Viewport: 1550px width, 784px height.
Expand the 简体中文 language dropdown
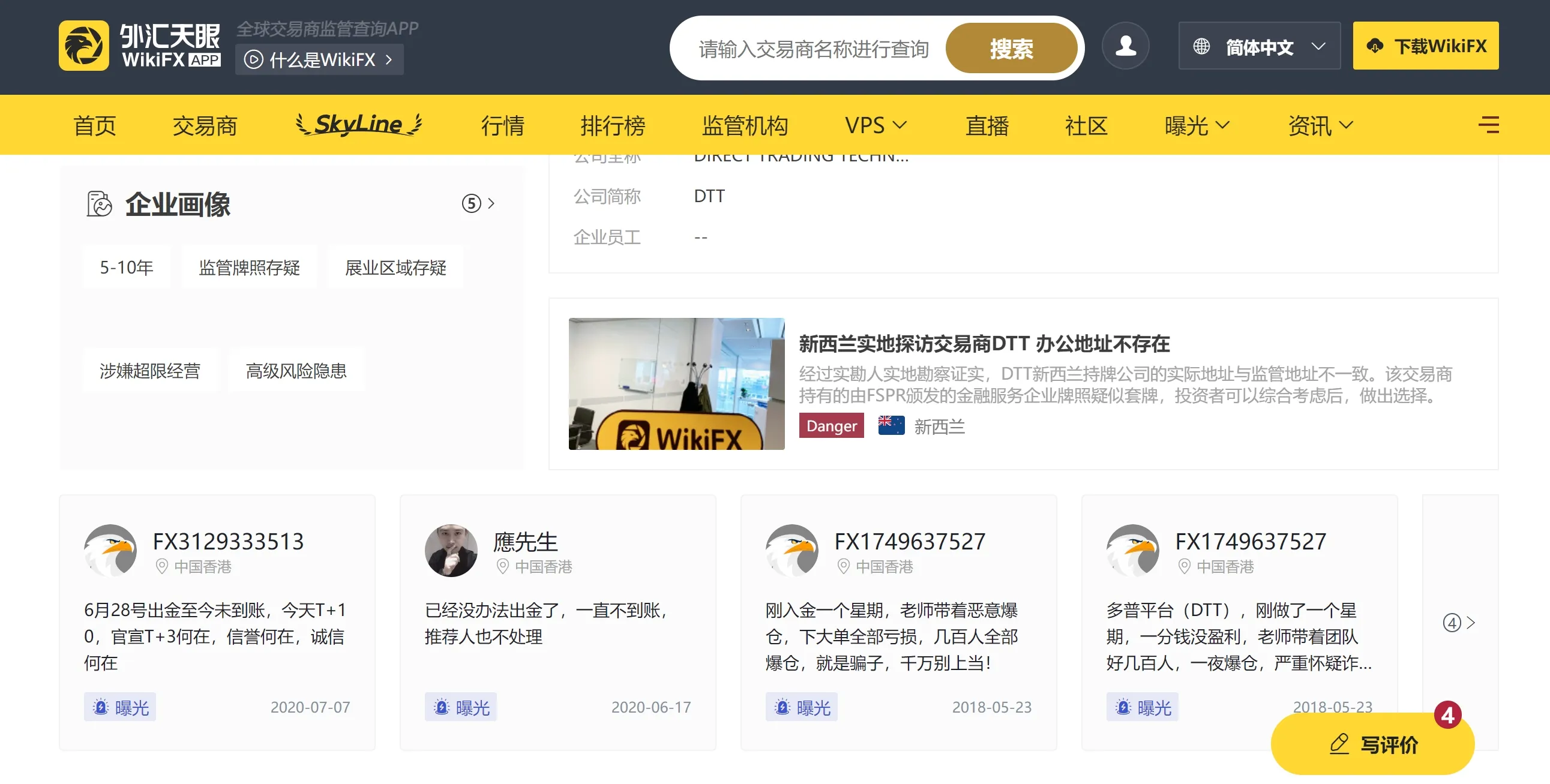pos(1260,46)
